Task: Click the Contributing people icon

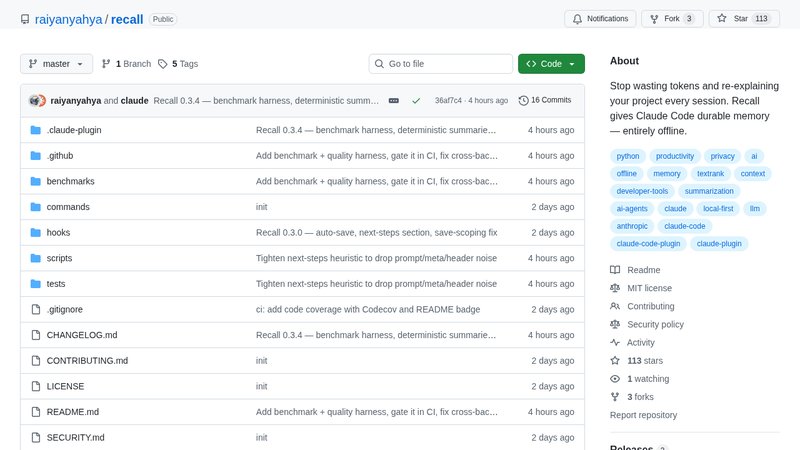Action: 615,306
